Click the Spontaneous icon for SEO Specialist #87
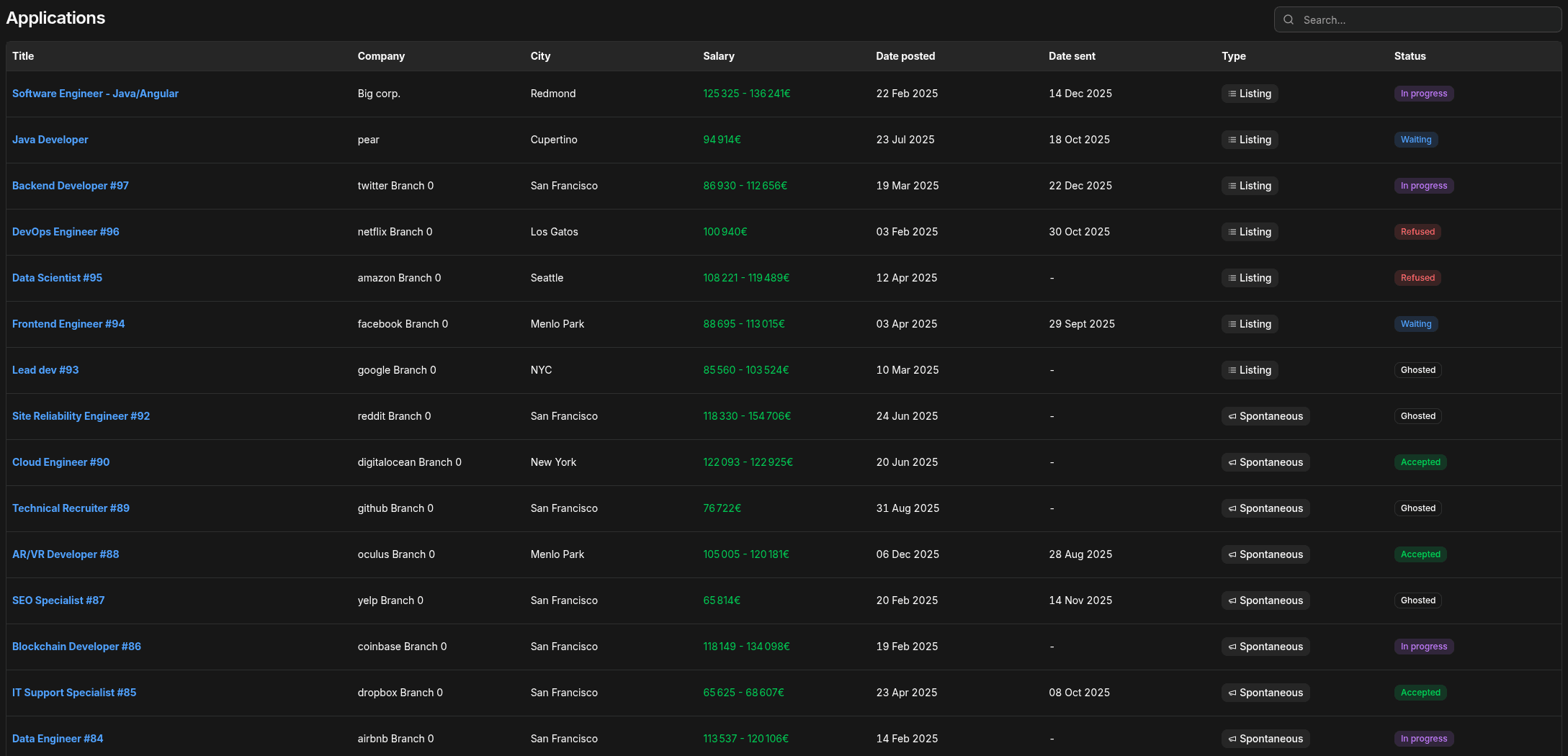Viewport: 1568px width, 756px height. (1231, 600)
